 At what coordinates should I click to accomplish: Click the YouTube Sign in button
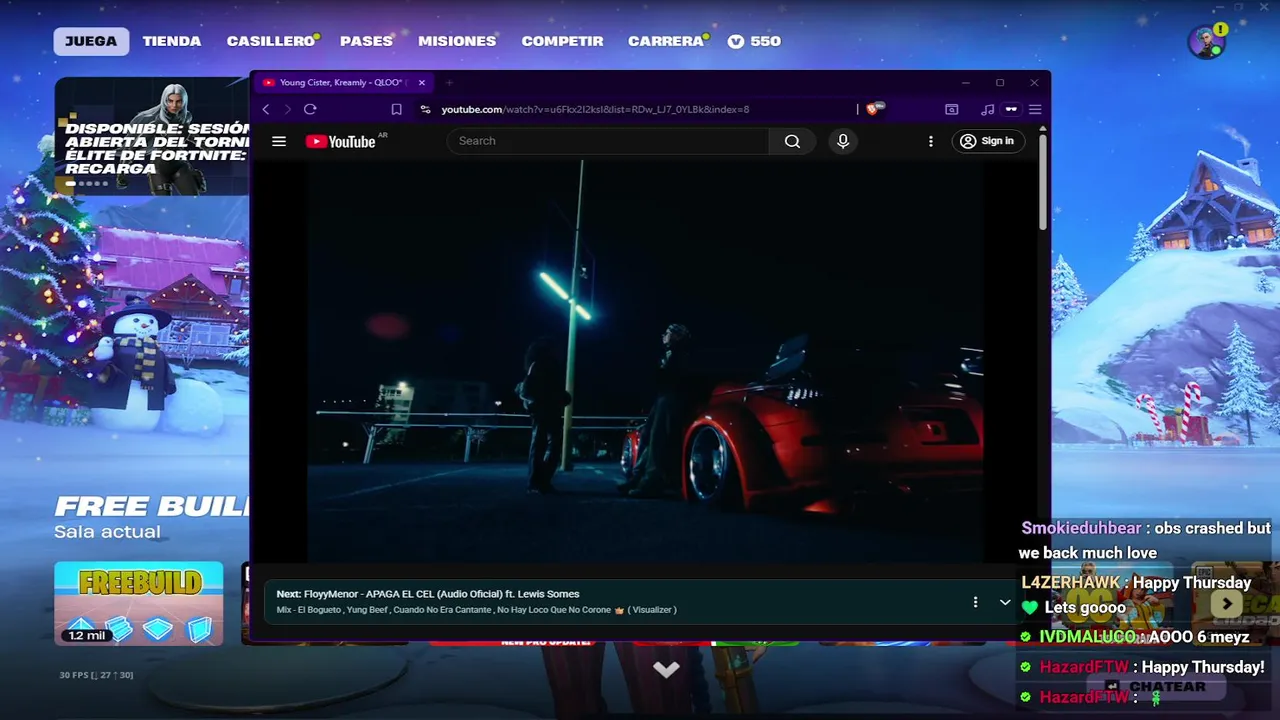pyautogui.click(x=987, y=141)
